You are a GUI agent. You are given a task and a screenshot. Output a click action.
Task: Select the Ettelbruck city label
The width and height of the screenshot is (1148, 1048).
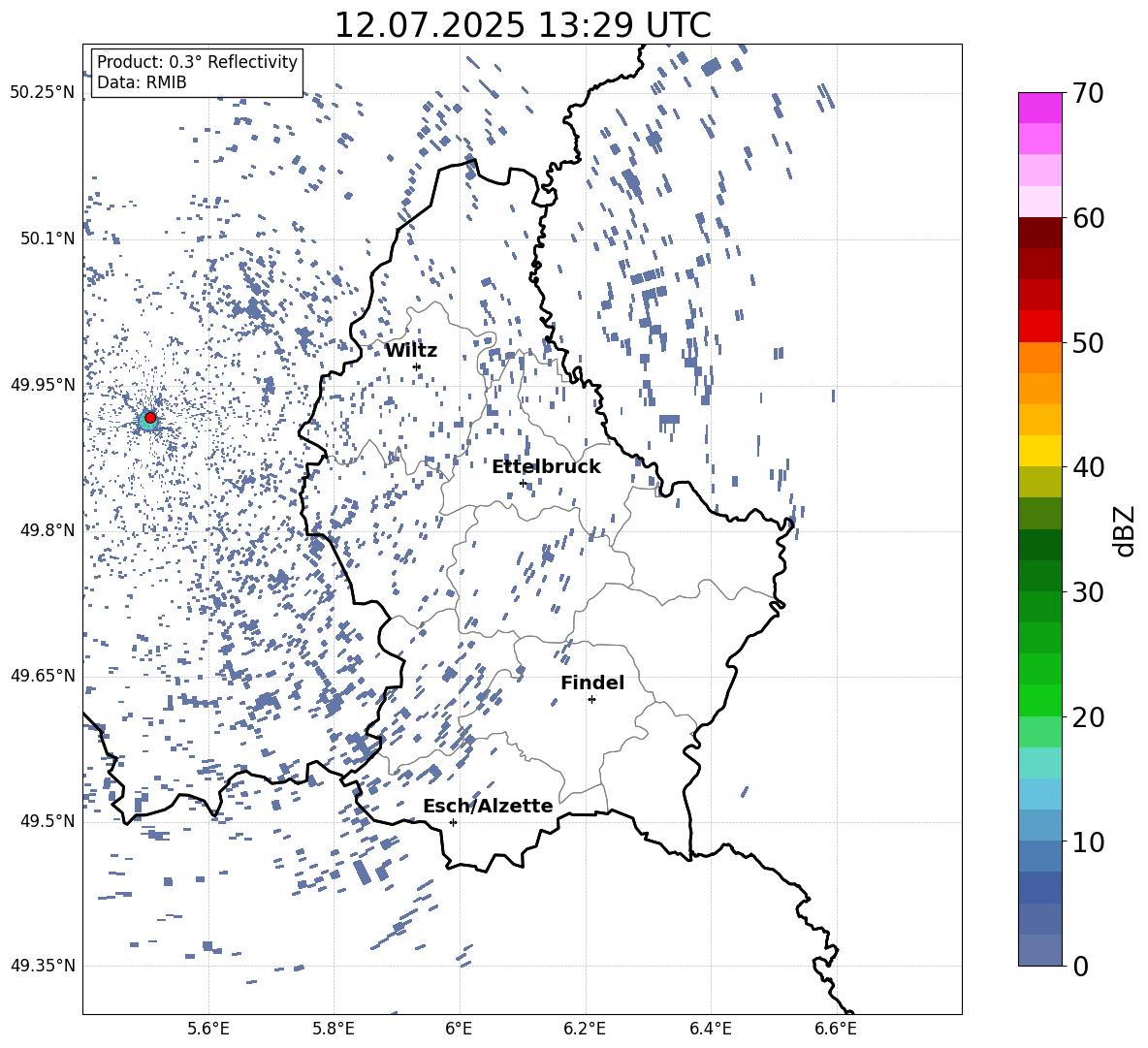coord(546,467)
